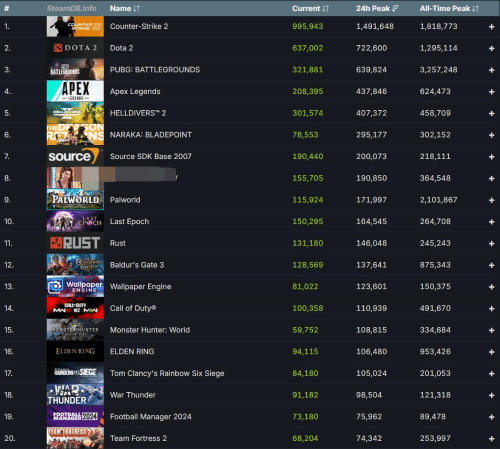The height and width of the screenshot is (449, 500).
Task: Add Dota 2 using its plus icon
Action: (491, 48)
